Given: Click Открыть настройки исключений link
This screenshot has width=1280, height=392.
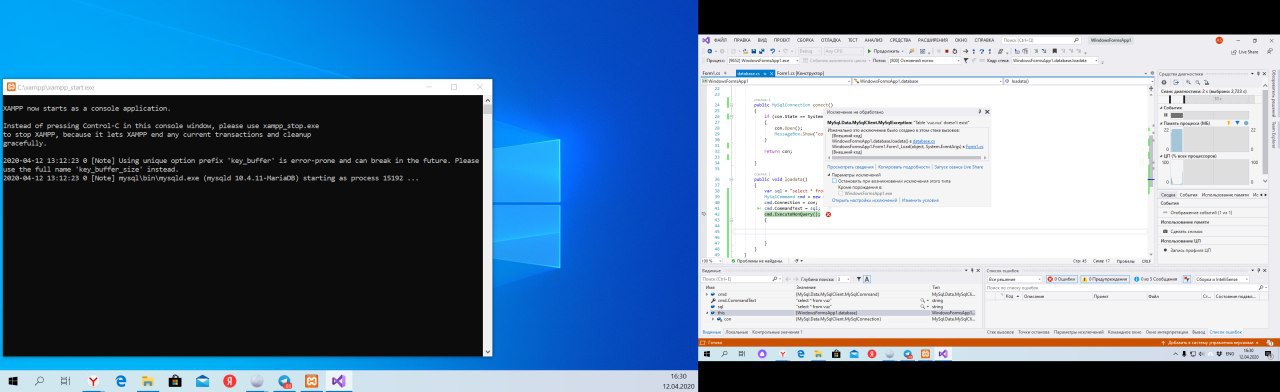Looking at the screenshot, I should (864, 200).
